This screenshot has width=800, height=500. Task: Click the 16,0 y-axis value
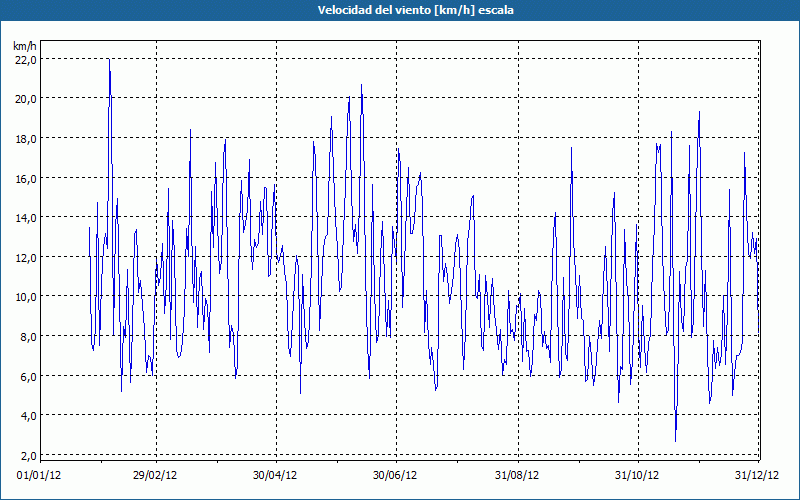(x=26, y=179)
